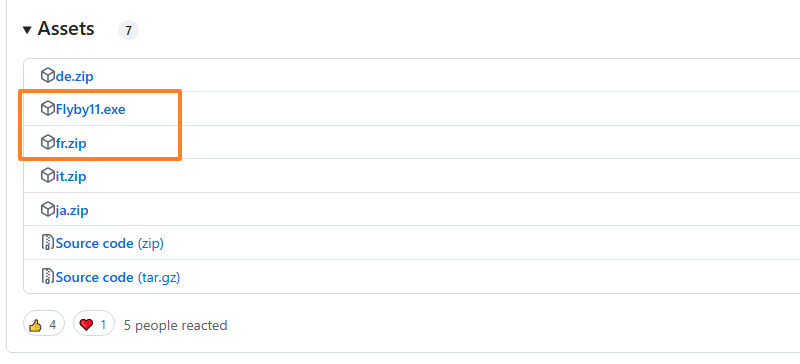The image size is (800, 364).
Task: Click the package icon beside Flyby11.exe
Action: click(x=47, y=109)
